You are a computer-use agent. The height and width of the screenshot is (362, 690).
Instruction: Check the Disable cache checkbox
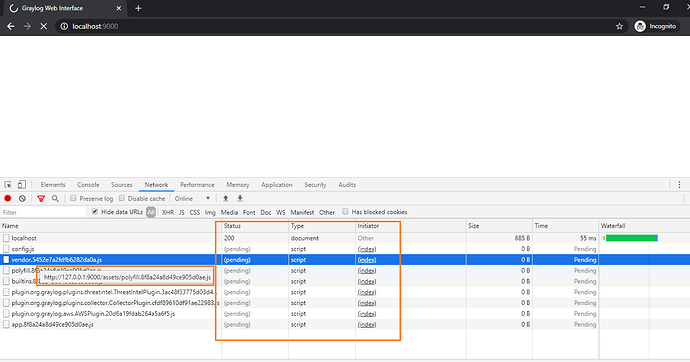[122, 198]
